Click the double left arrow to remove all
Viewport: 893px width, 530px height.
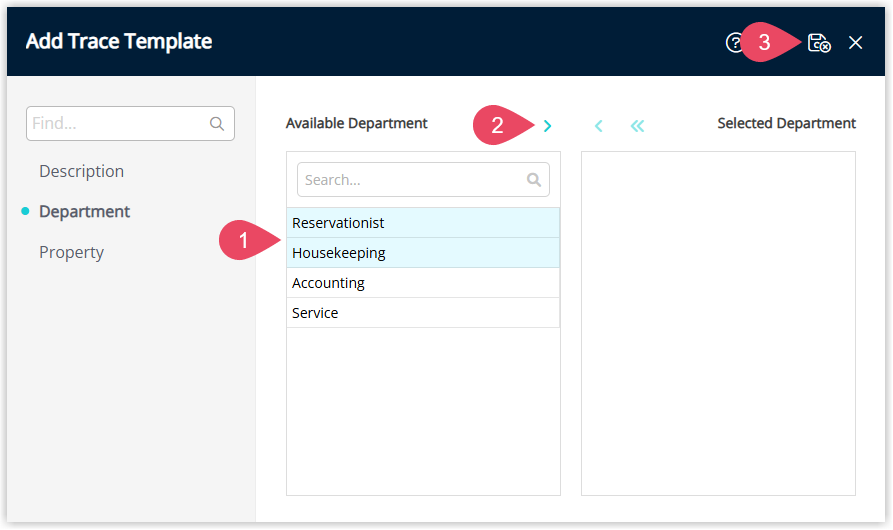point(637,126)
